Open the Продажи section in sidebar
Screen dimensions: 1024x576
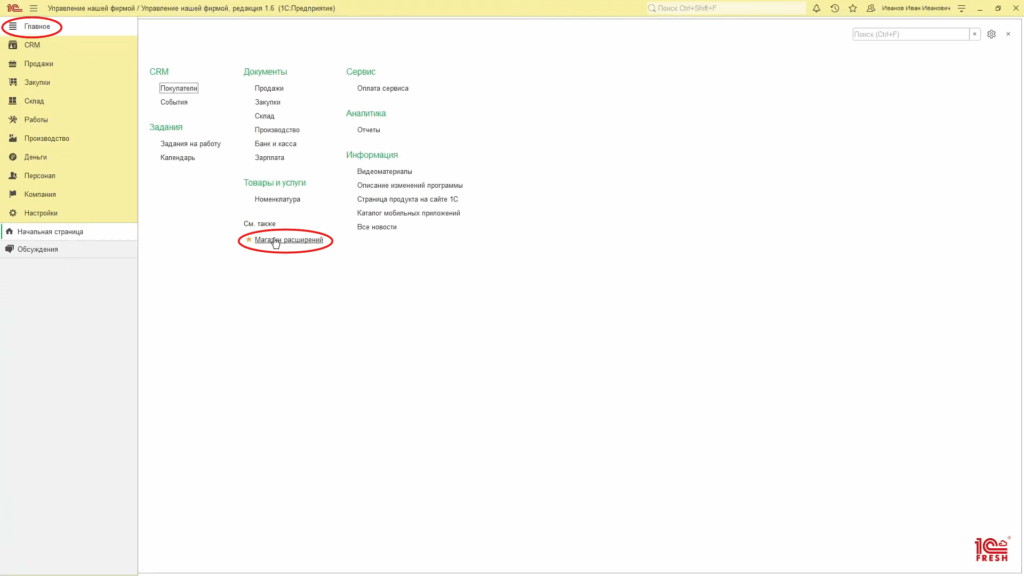(39, 64)
